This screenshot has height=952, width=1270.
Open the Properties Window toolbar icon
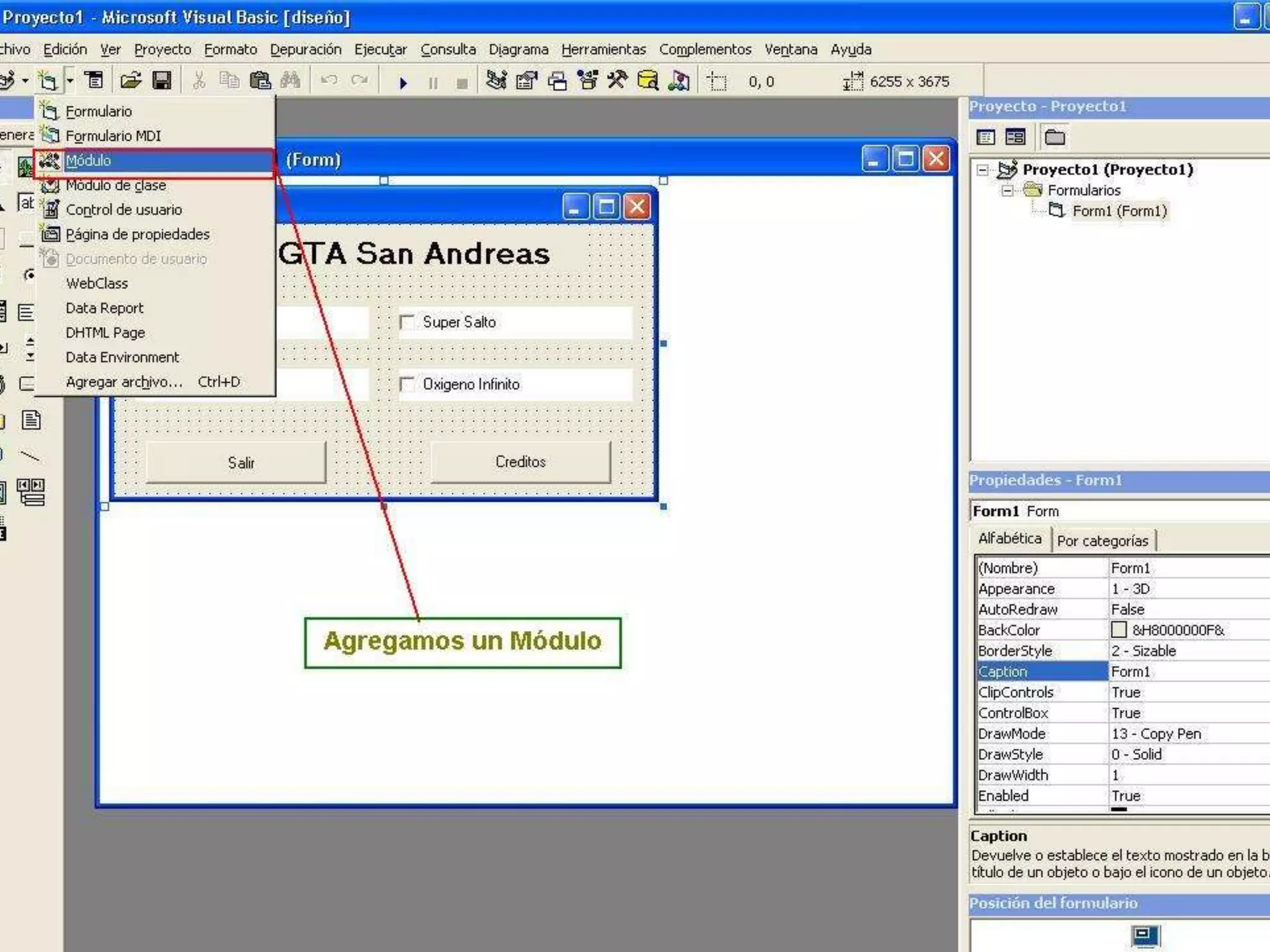(526, 81)
